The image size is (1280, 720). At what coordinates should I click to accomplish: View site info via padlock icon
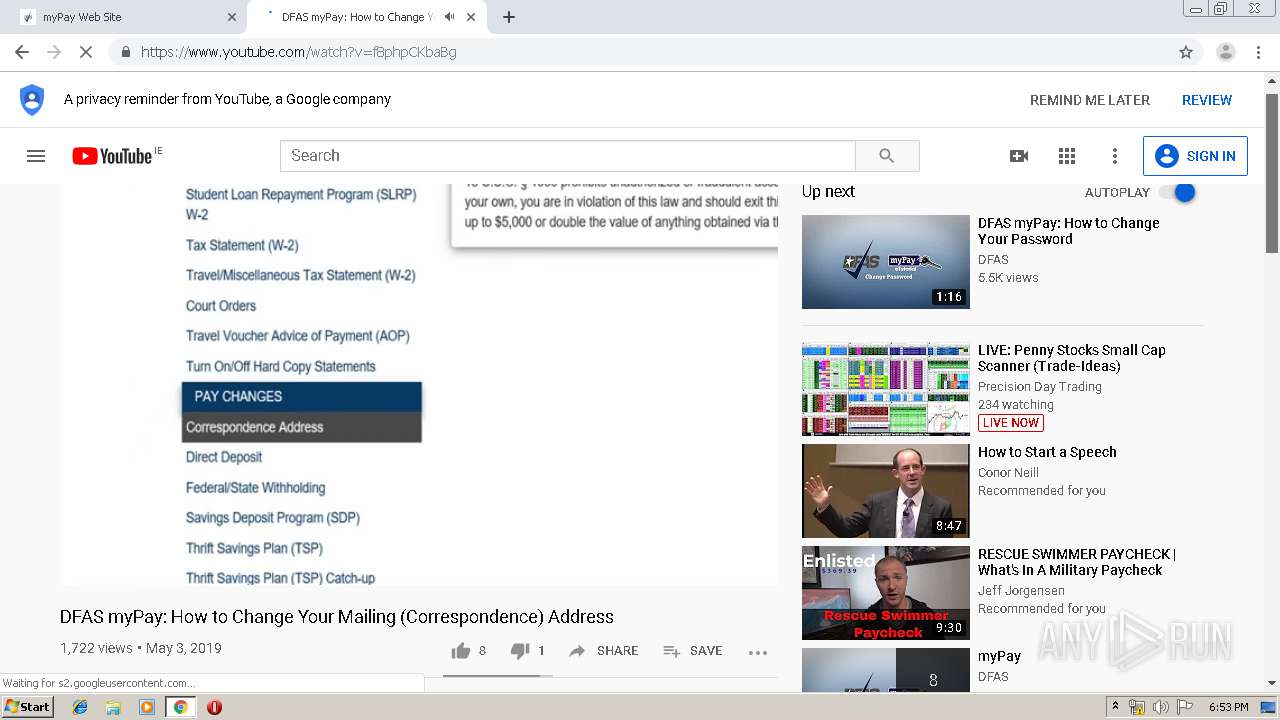(x=125, y=52)
